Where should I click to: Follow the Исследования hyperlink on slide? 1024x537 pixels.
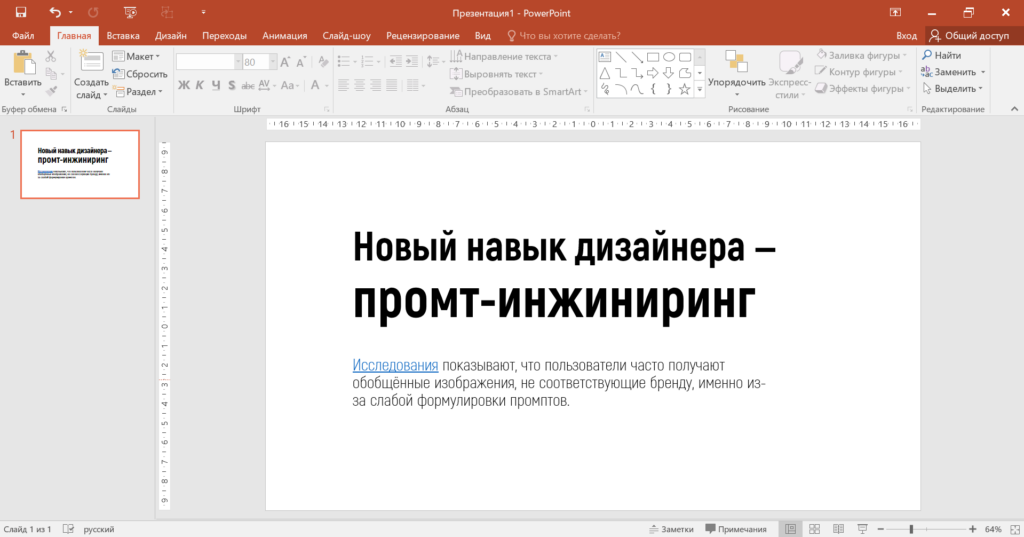click(x=395, y=365)
